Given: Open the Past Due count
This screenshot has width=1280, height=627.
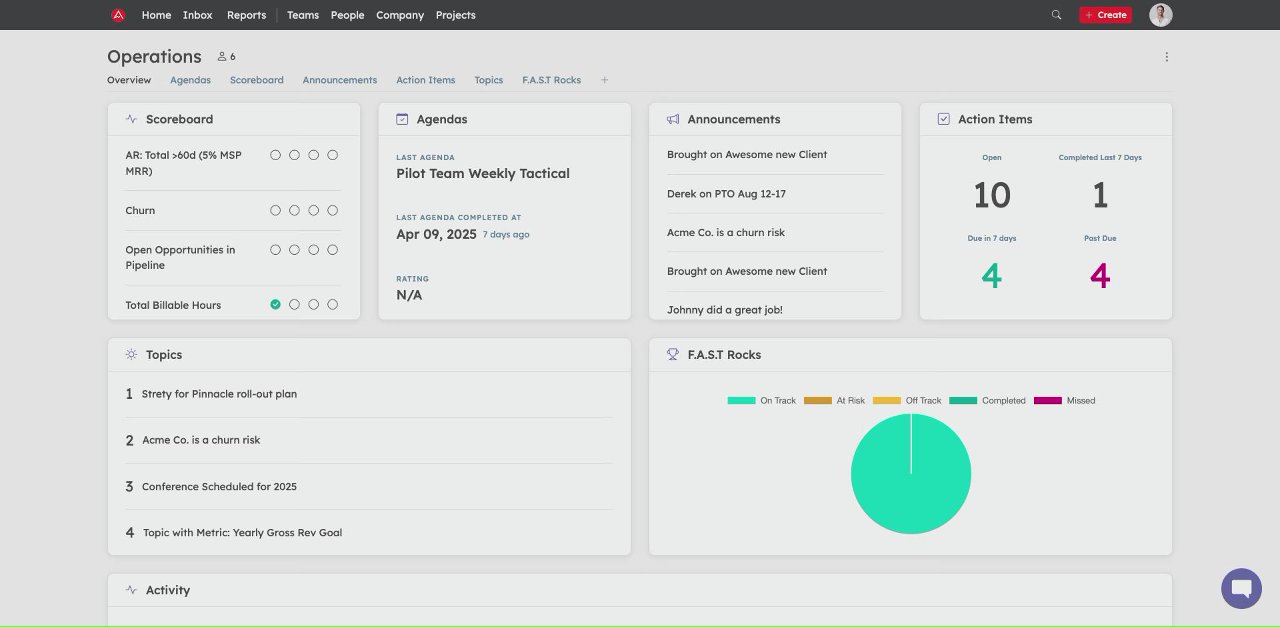Looking at the screenshot, I should click(x=1100, y=276).
